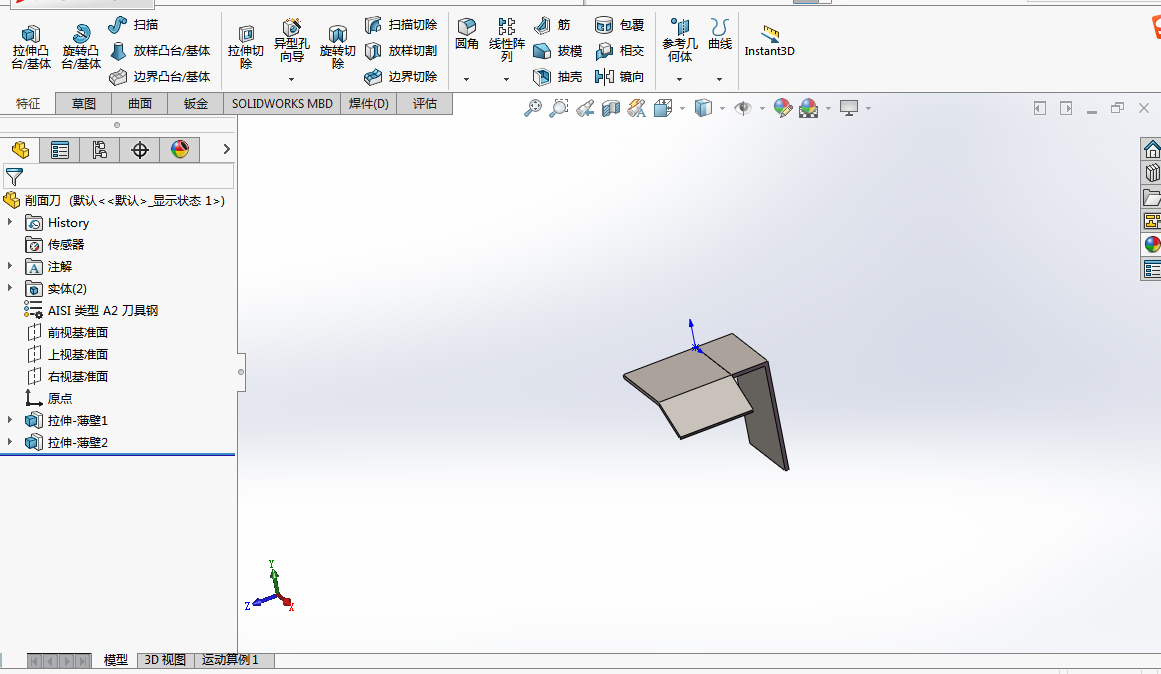Choose Lofted Cut (放样切割)

pos(401,50)
